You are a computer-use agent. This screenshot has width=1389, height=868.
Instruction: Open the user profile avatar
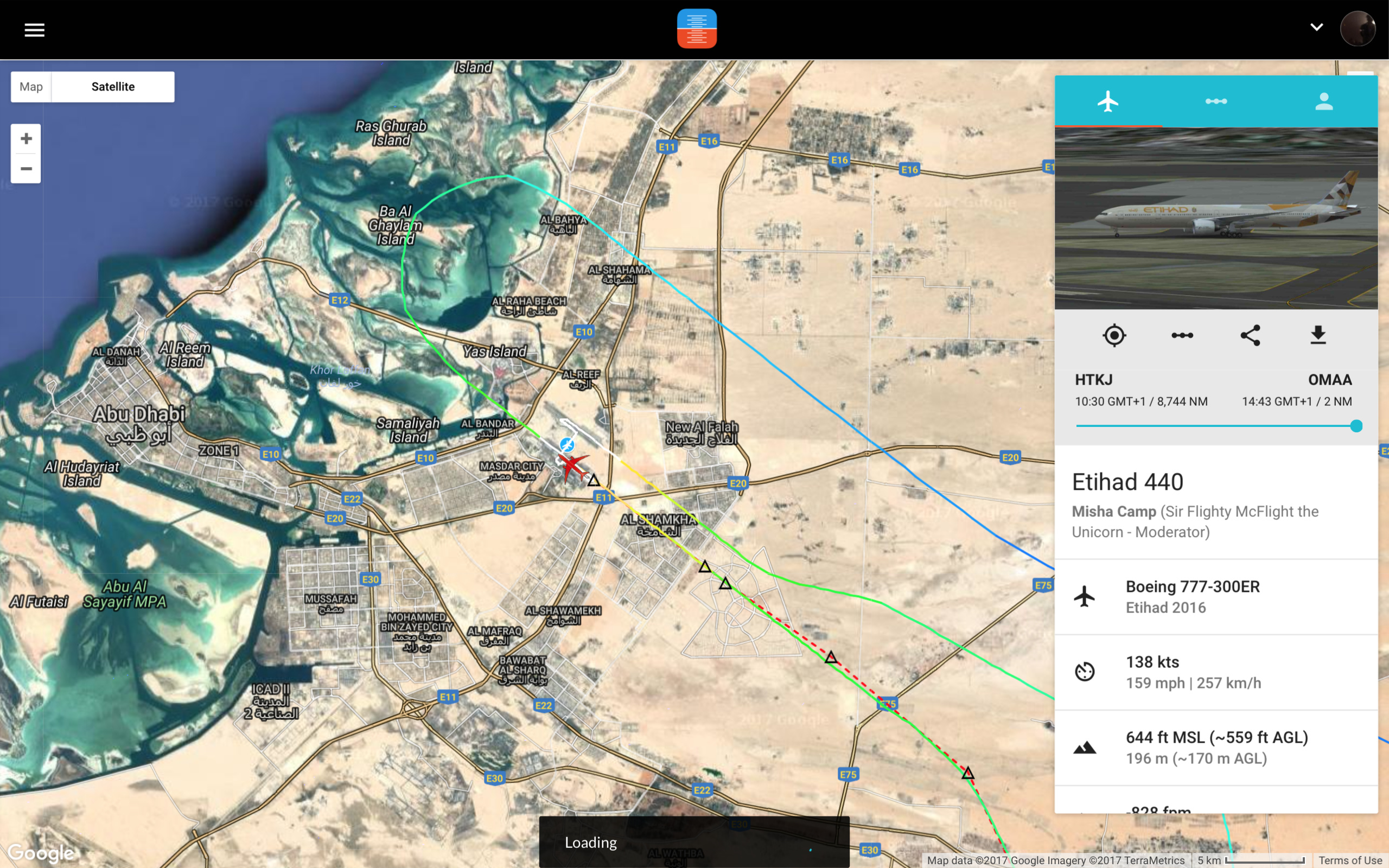[1357, 28]
